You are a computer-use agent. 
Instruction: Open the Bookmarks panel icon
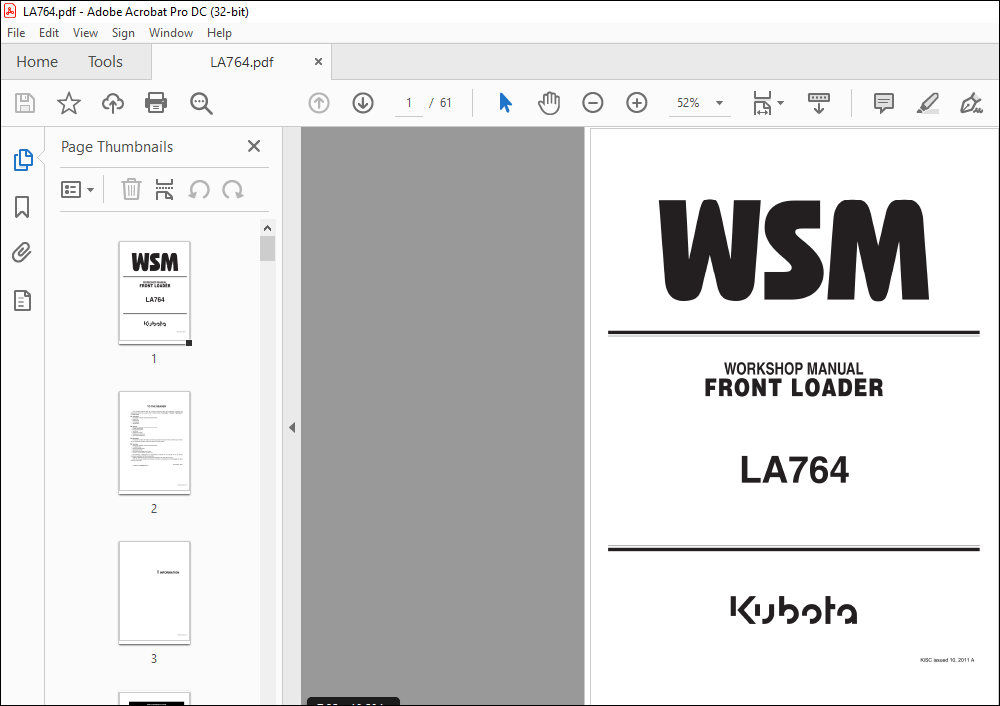tap(22, 207)
